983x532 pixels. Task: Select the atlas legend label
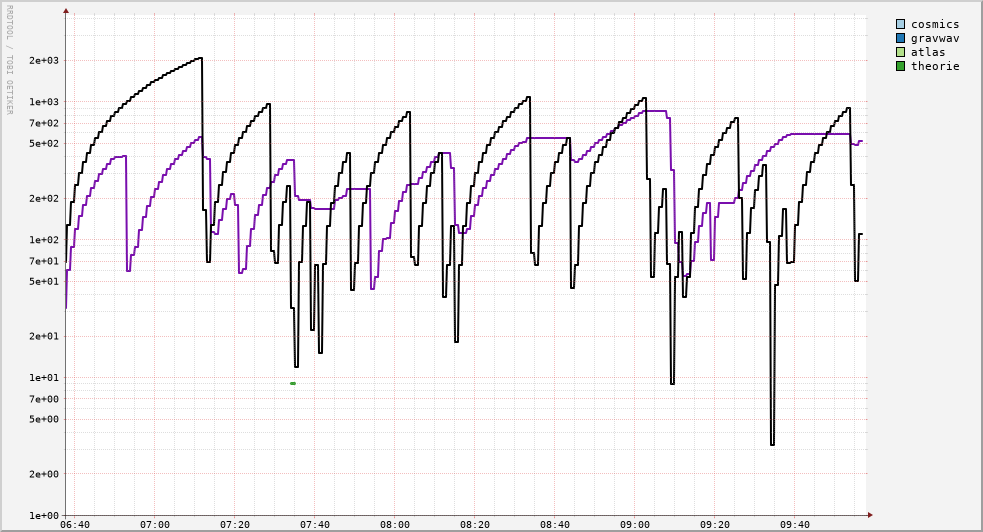(x=927, y=53)
